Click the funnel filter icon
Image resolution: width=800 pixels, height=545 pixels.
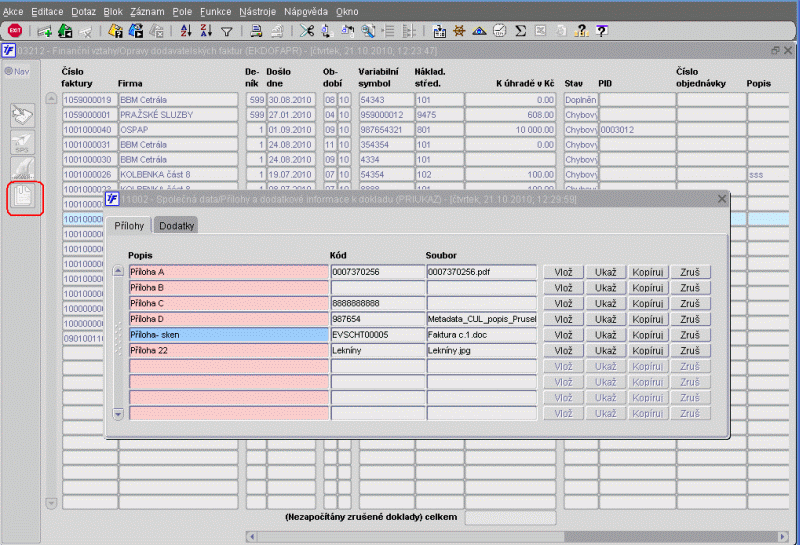[227, 32]
